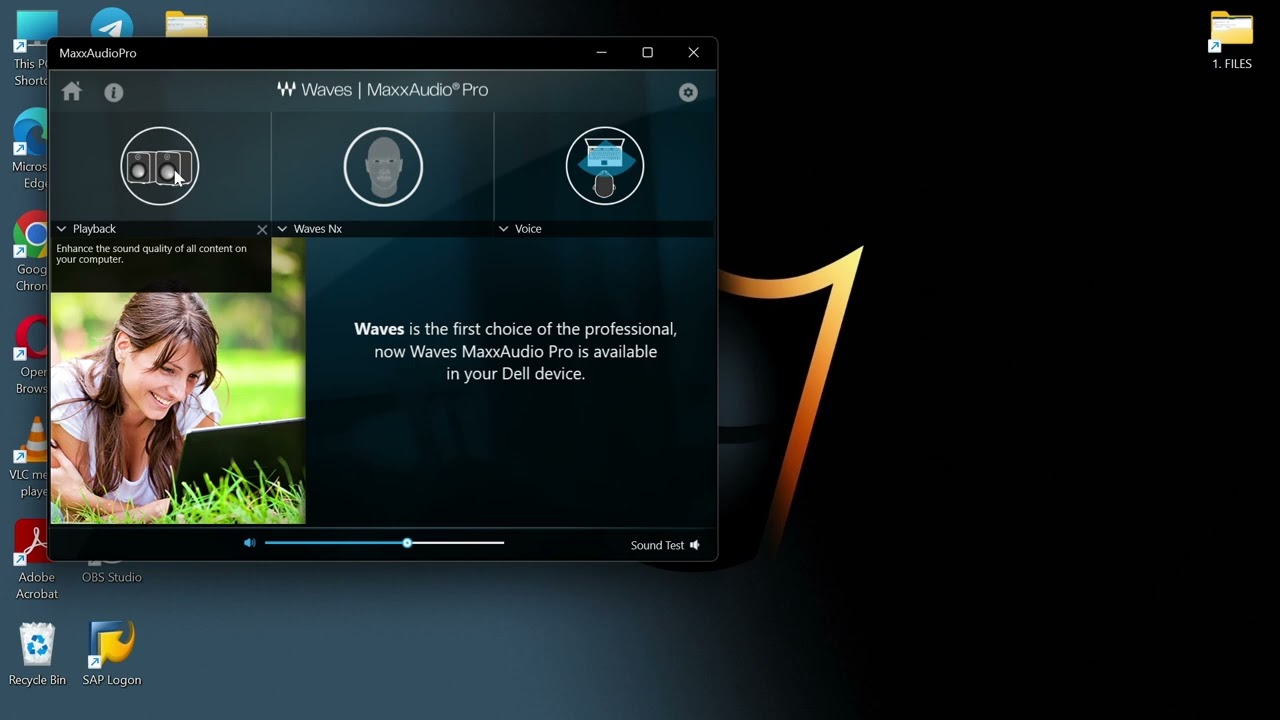Expand the Waves Nx chevron
The width and height of the screenshot is (1280, 720).
282,229
